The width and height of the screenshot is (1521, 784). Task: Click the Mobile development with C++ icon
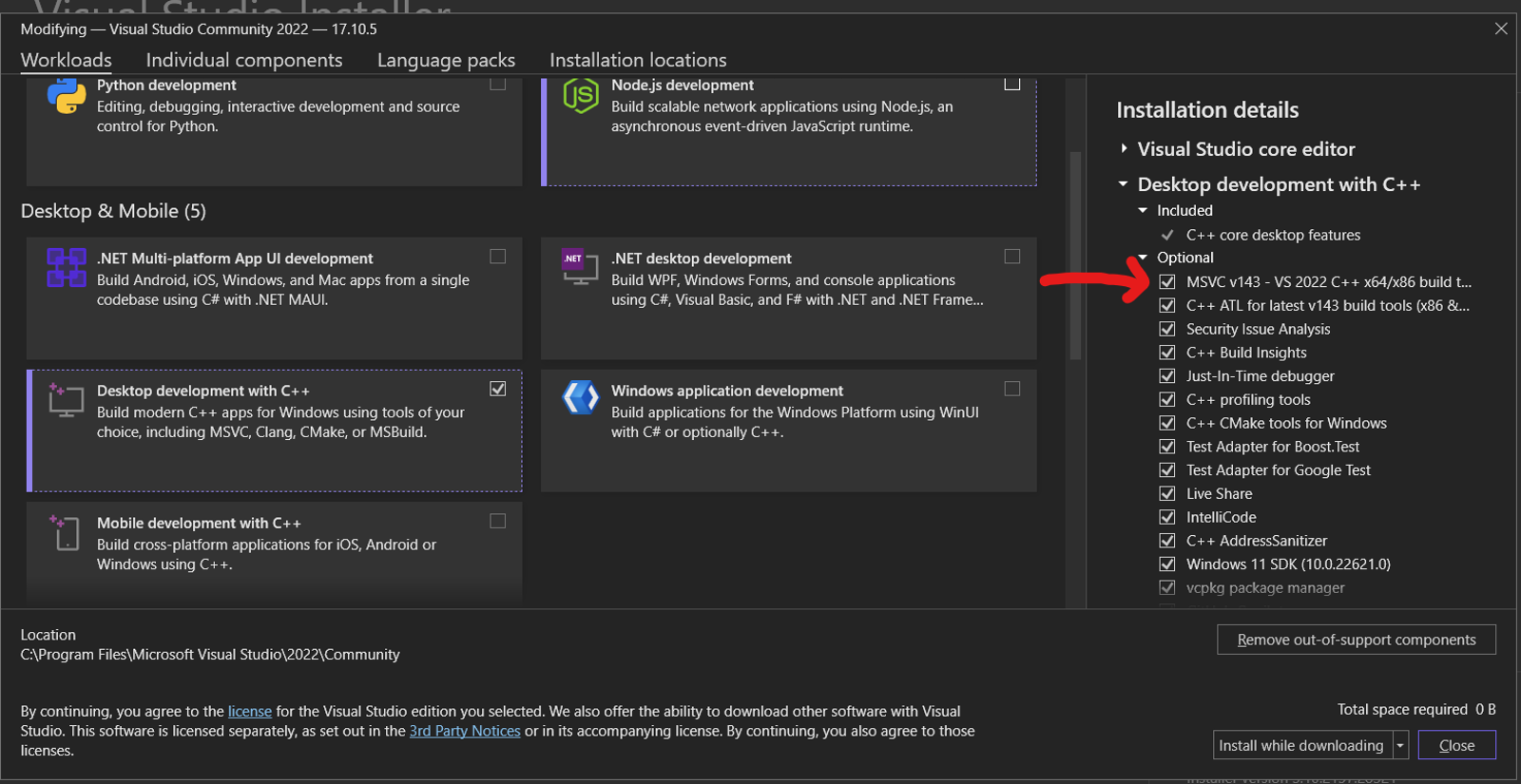(65, 532)
